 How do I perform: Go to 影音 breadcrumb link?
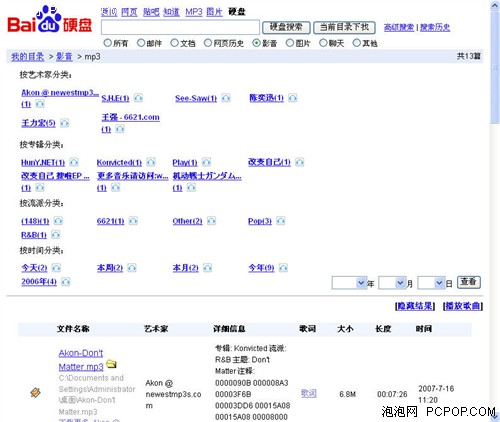64,57
